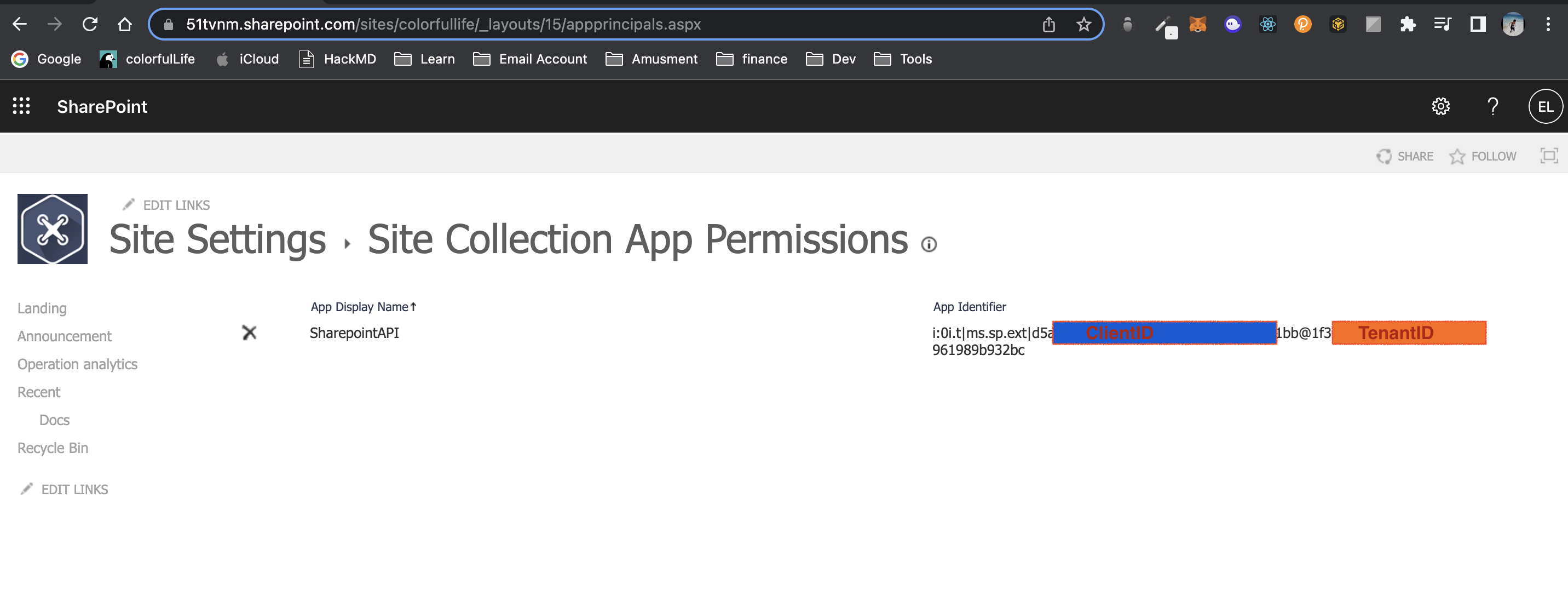The height and width of the screenshot is (607, 1568).
Task: Open the EL account manager
Action: click(x=1545, y=106)
